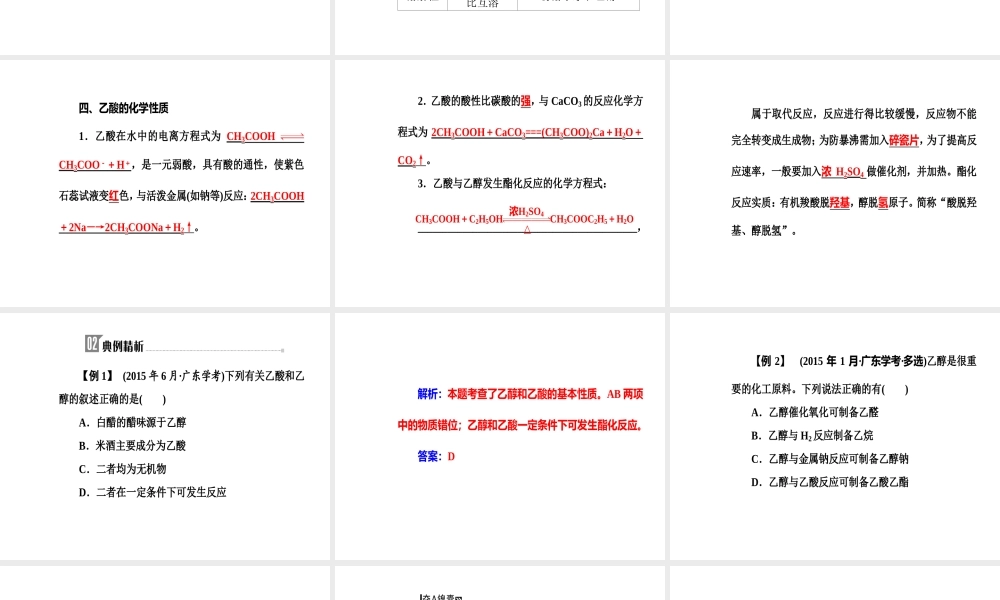Viewport: 1000px width, 600px height.
Task: Expand the 比互溶 table cell
Action: 482,3
